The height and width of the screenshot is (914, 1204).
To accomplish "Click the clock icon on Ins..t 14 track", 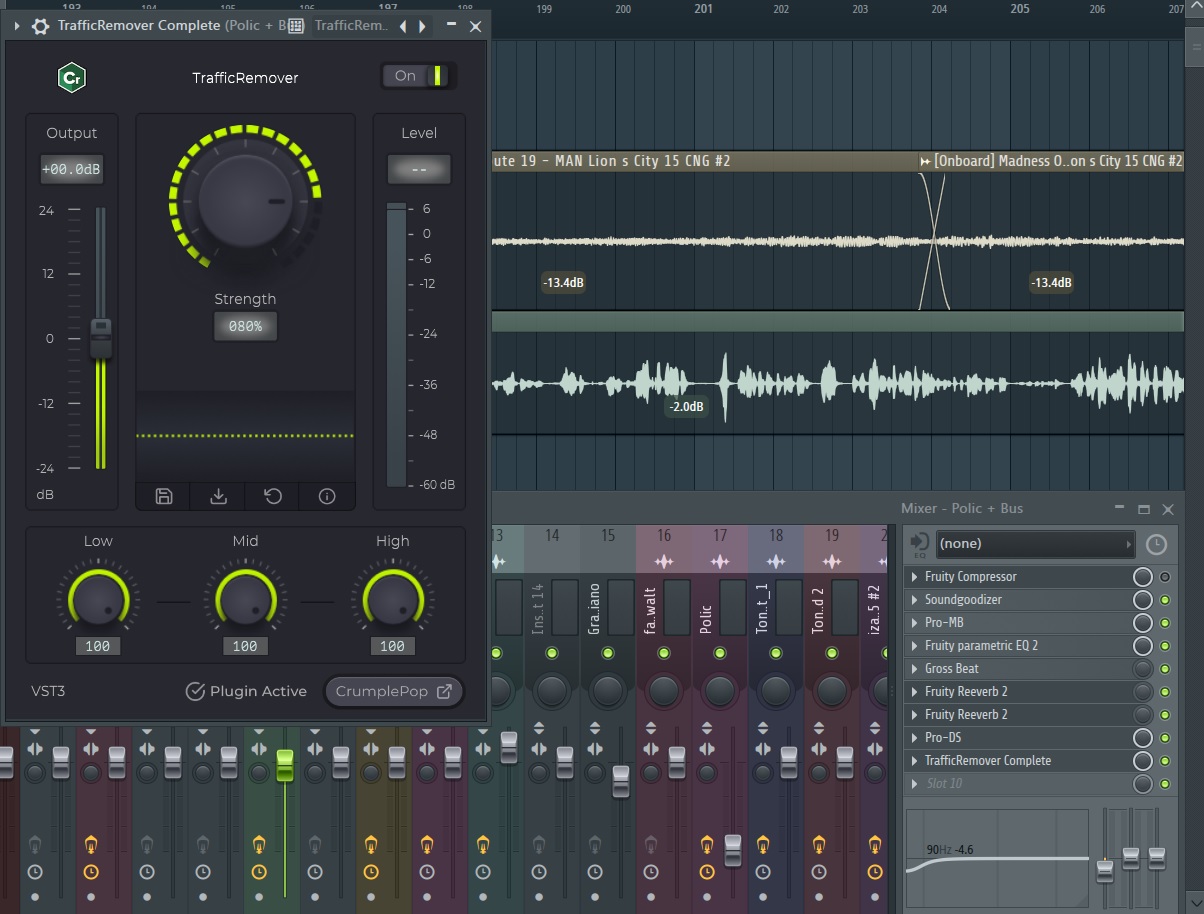I will pos(539,872).
